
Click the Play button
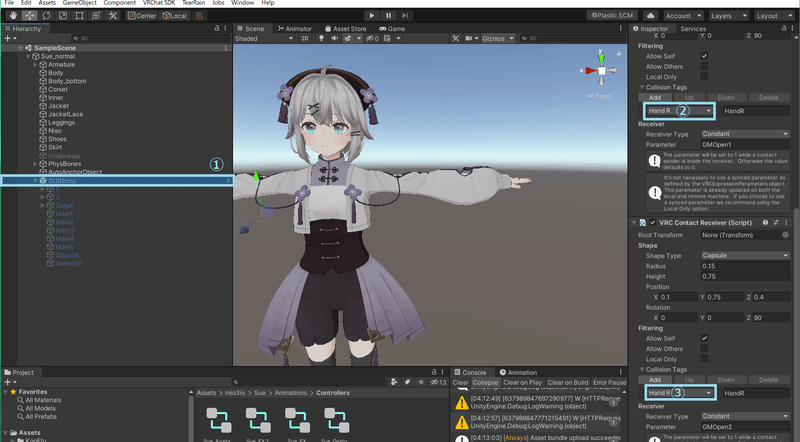tap(372, 16)
